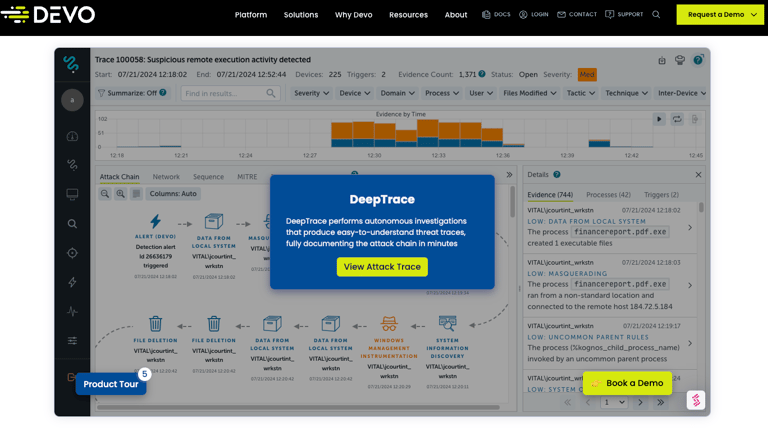Open the page number dropdown
Viewport: 768px width, 431px height.
tap(614, 403)
